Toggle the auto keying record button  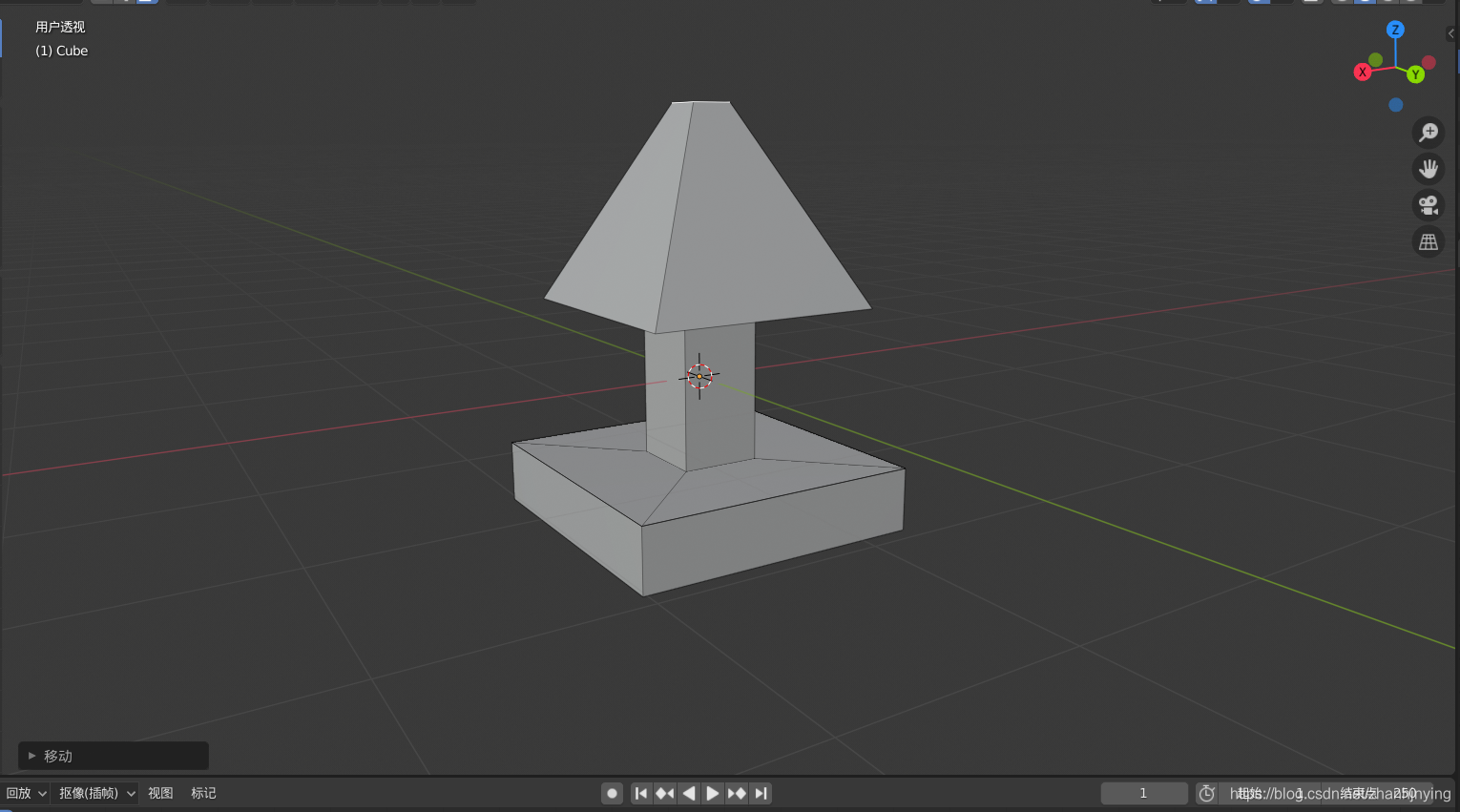[613, 793]
